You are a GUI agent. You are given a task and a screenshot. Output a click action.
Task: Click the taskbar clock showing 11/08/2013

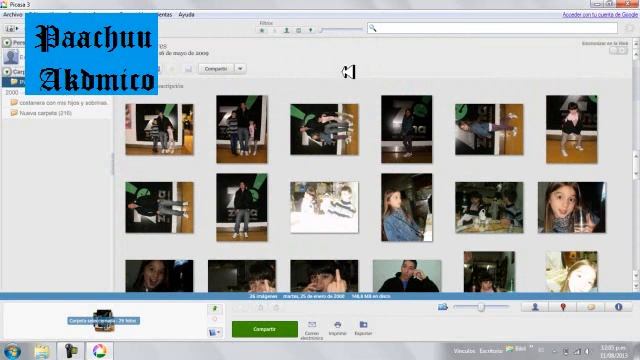click(613, 351)
